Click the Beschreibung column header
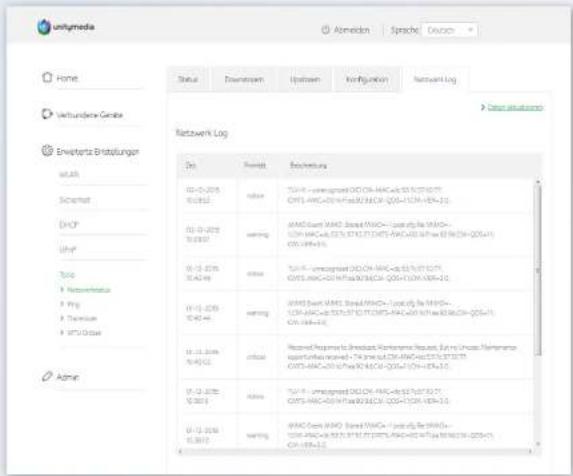The image size is (573, 476). click(308, 165)
